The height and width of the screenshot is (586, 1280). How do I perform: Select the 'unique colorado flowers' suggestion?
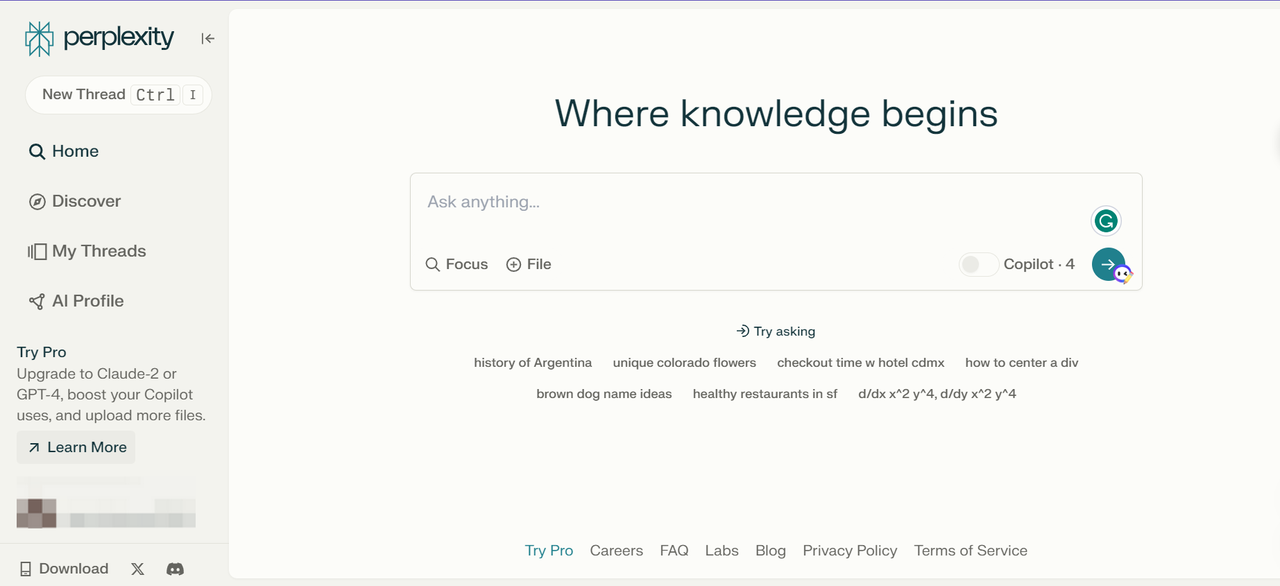685,363
